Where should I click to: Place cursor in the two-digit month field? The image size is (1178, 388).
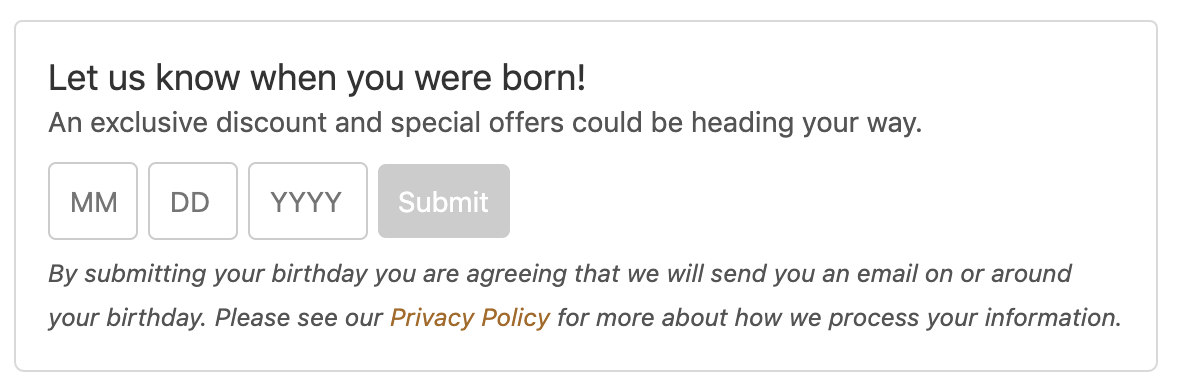93,202
